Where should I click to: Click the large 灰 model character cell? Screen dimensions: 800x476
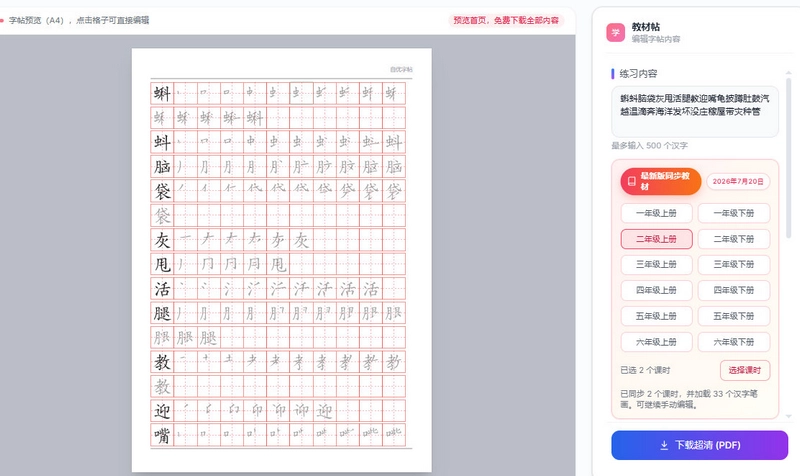[x=162, y=240]
